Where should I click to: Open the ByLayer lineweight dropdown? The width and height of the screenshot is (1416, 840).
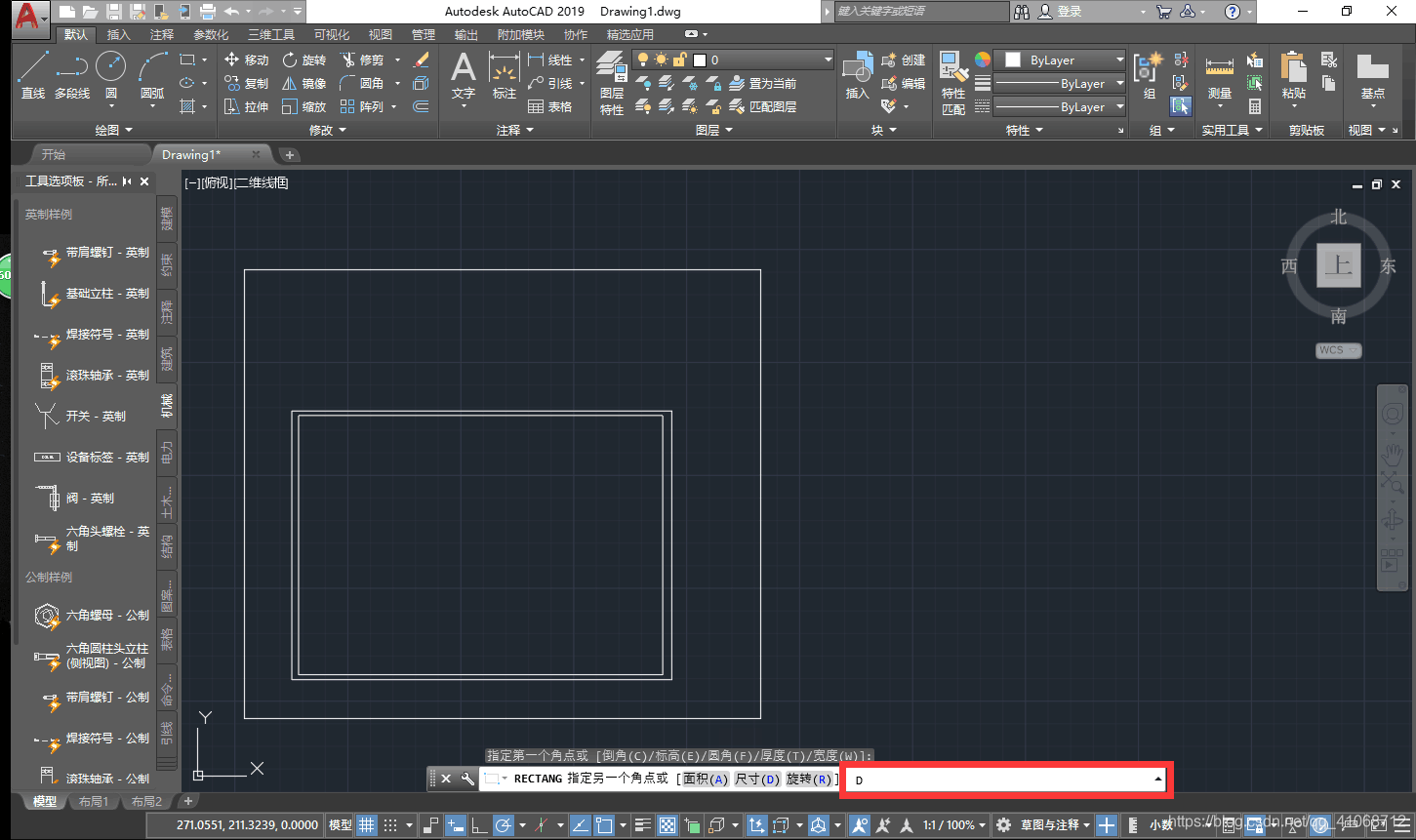tap(1061, 84)
